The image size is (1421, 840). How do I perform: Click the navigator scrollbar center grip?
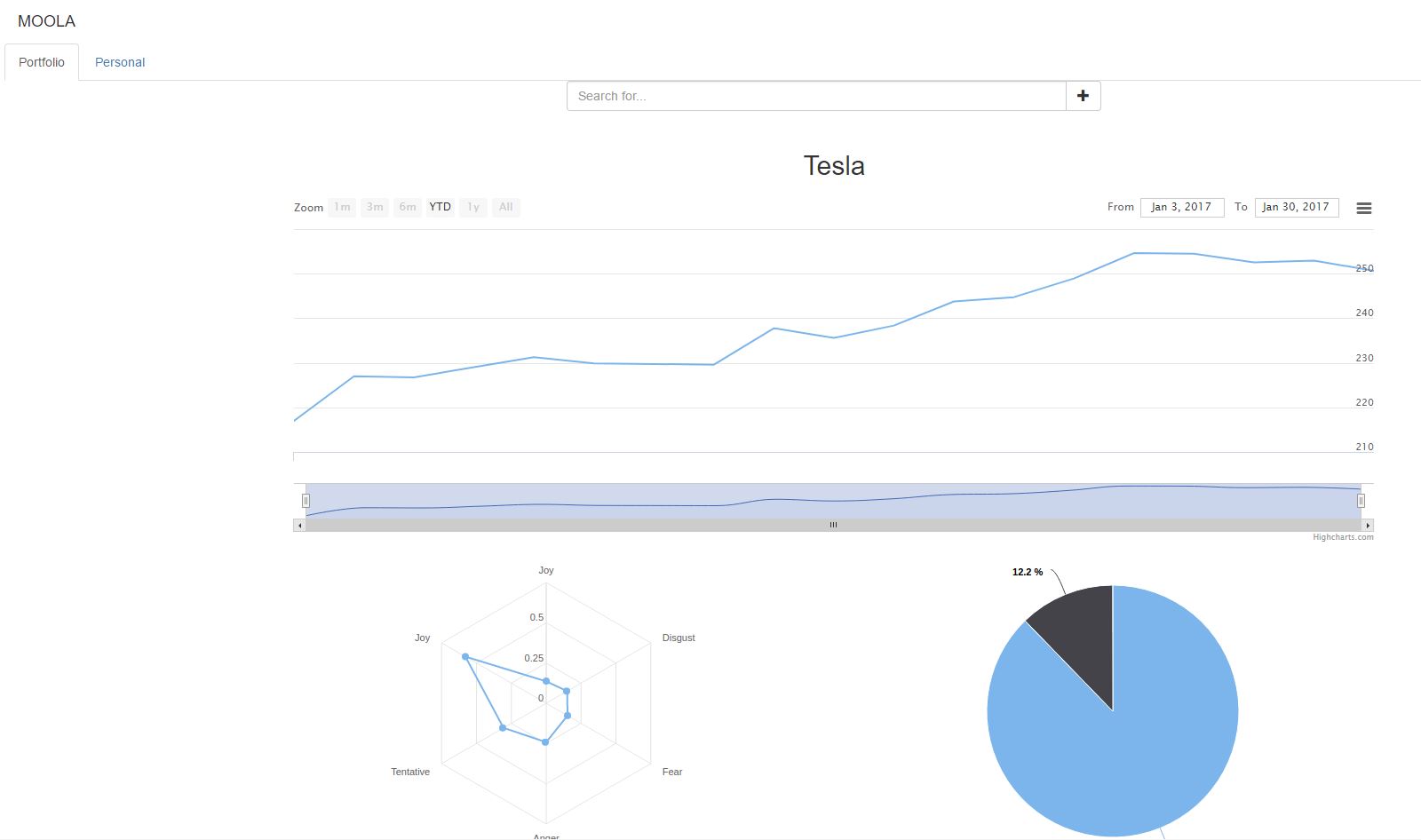point(833,526)
